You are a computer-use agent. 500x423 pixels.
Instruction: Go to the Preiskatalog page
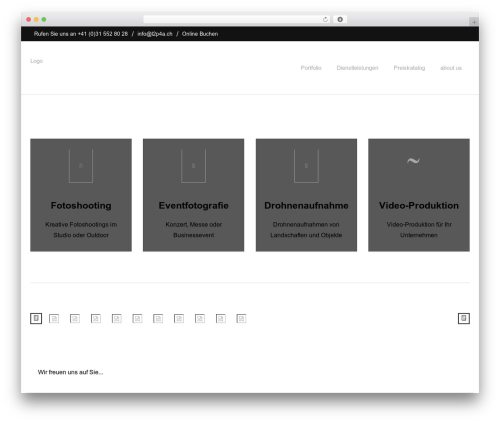(x=409, y=68)
